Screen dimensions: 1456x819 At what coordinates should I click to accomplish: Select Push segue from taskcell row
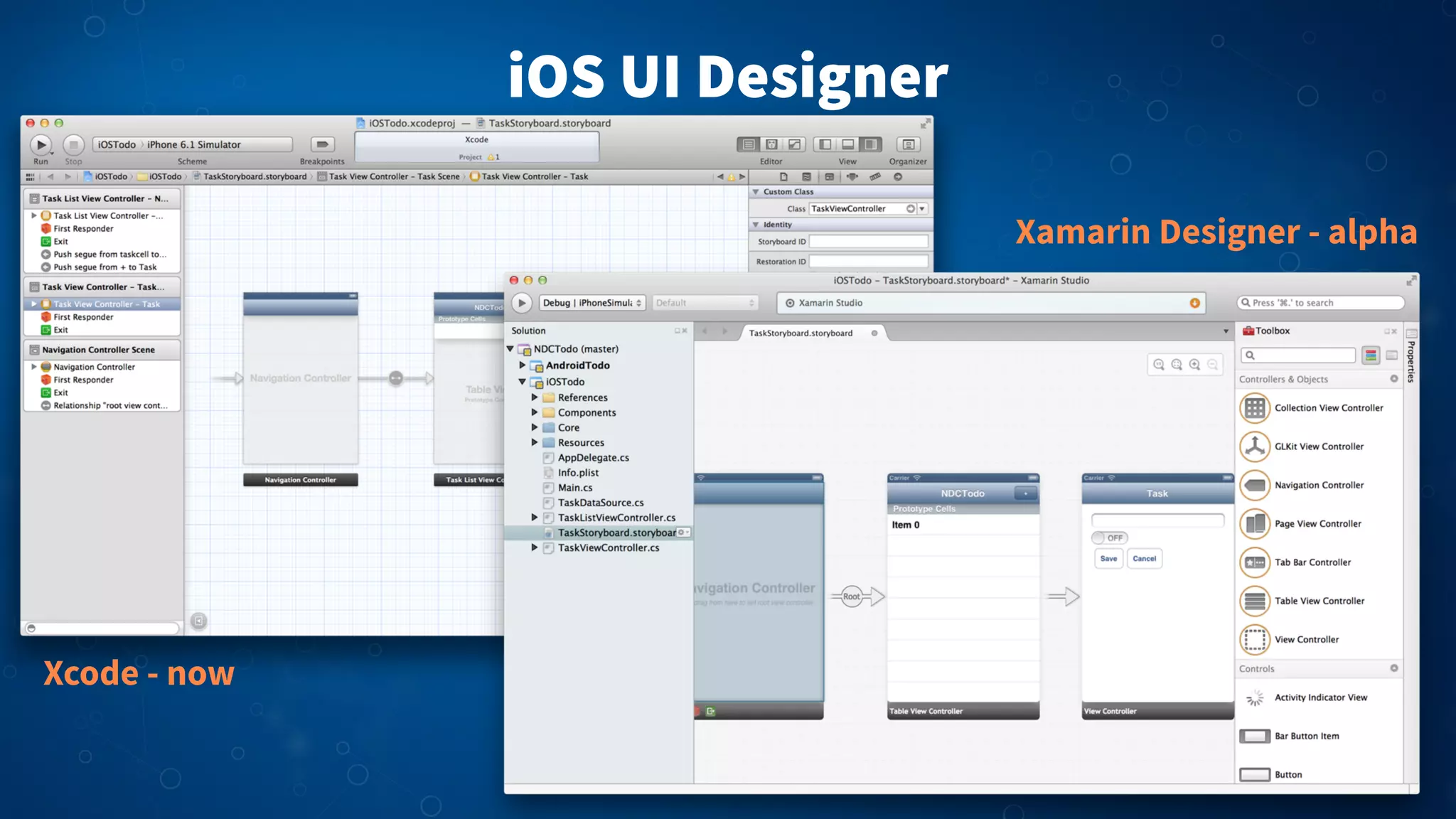click(x=104, y=255)
